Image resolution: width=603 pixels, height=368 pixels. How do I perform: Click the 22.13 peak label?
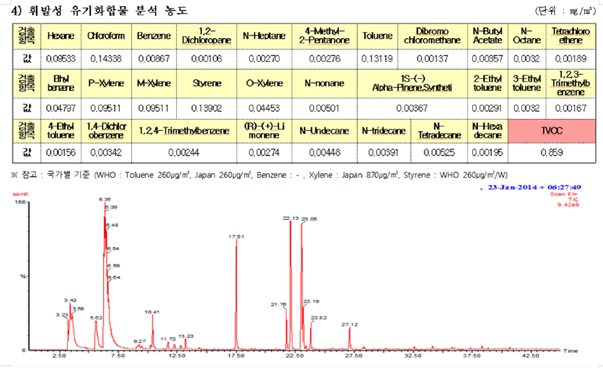coord(291,218)
